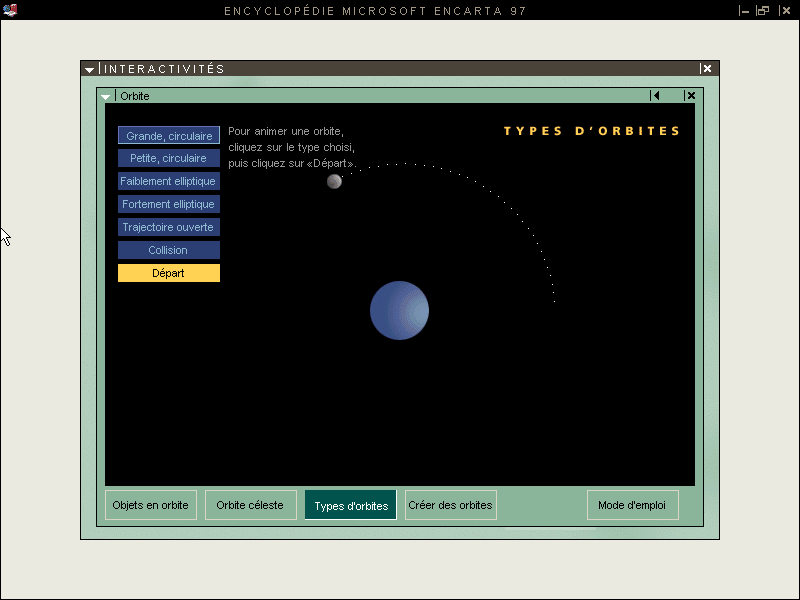The width and height of the screenshot is (800, 600).
Task: Select the Petite, circulaire orbit type
Action: (169, 158)
